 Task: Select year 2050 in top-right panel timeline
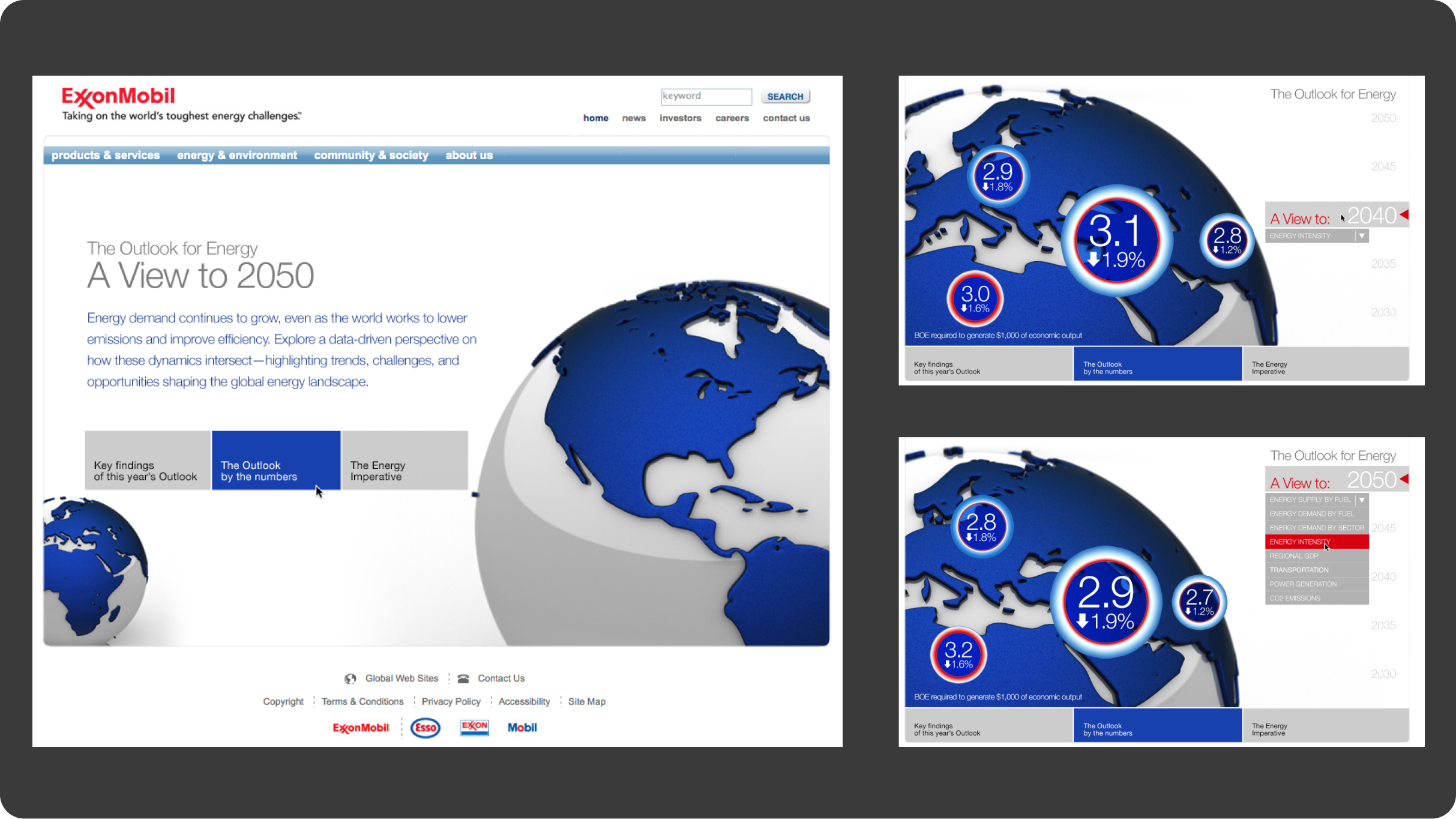click(1383, 118)
